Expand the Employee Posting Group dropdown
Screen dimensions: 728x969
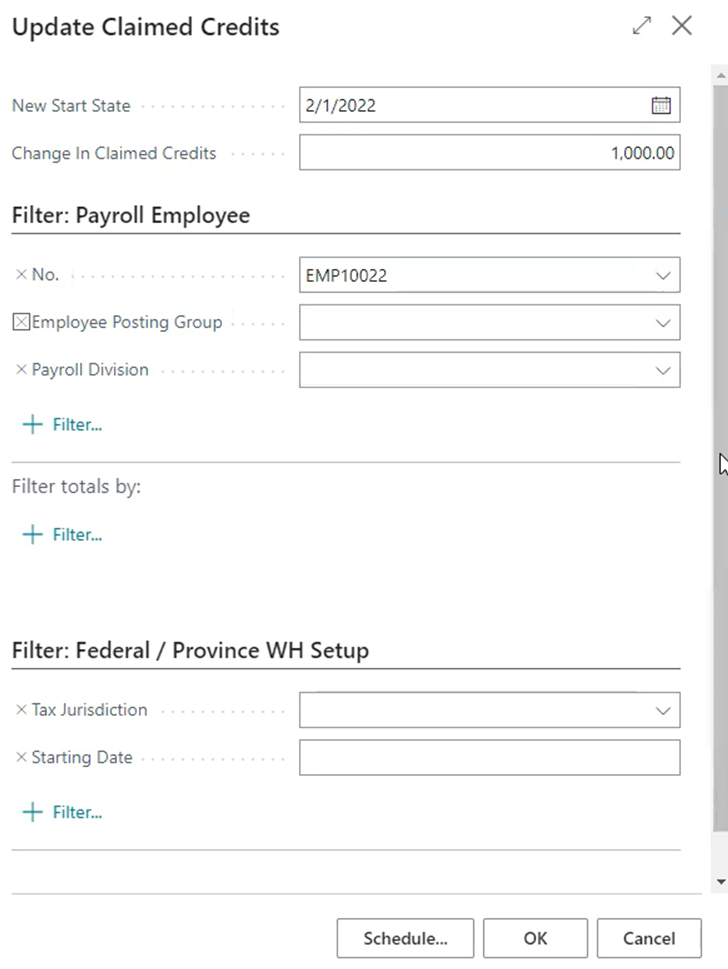click(662, 323)
